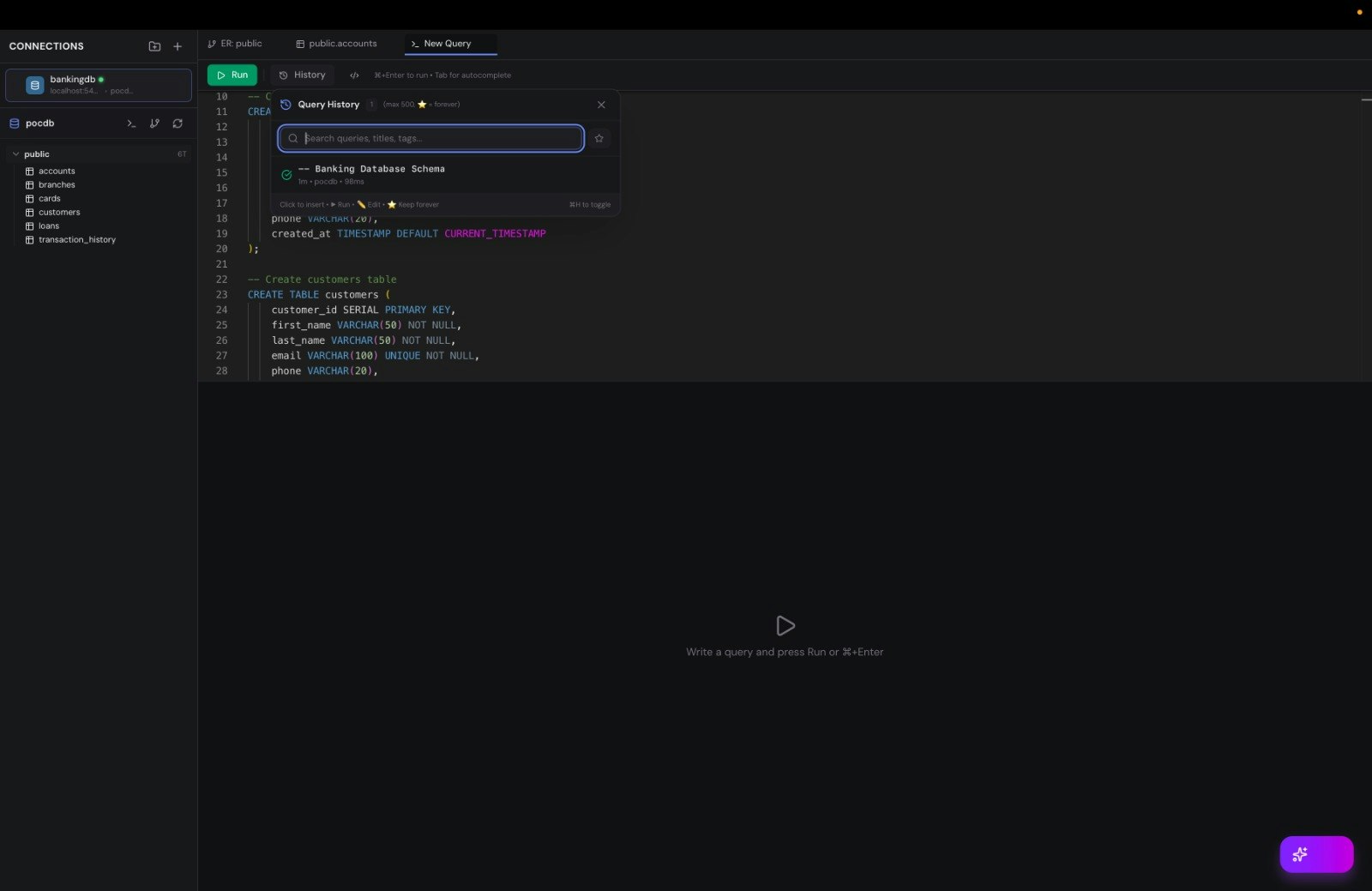Collapse the public schema tree

[x=15, y=154]
